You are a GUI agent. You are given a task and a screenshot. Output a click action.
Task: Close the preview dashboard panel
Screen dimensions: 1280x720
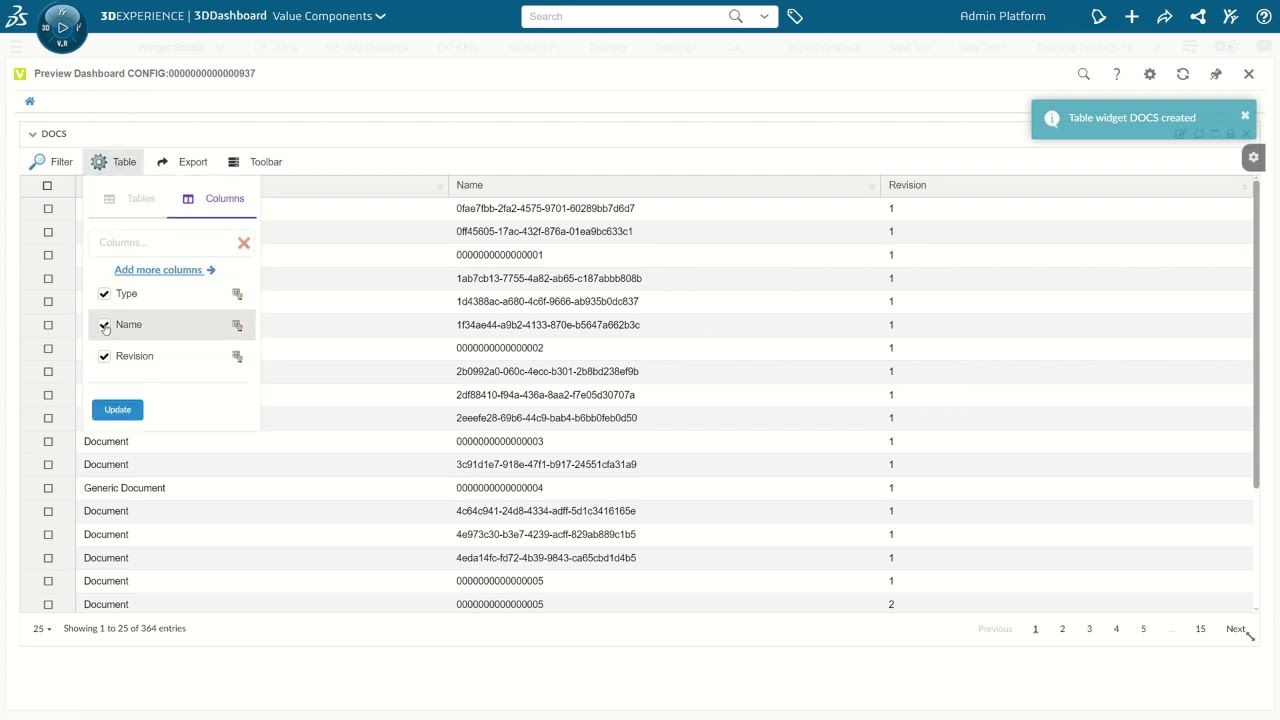click(x=1249, y=74)
